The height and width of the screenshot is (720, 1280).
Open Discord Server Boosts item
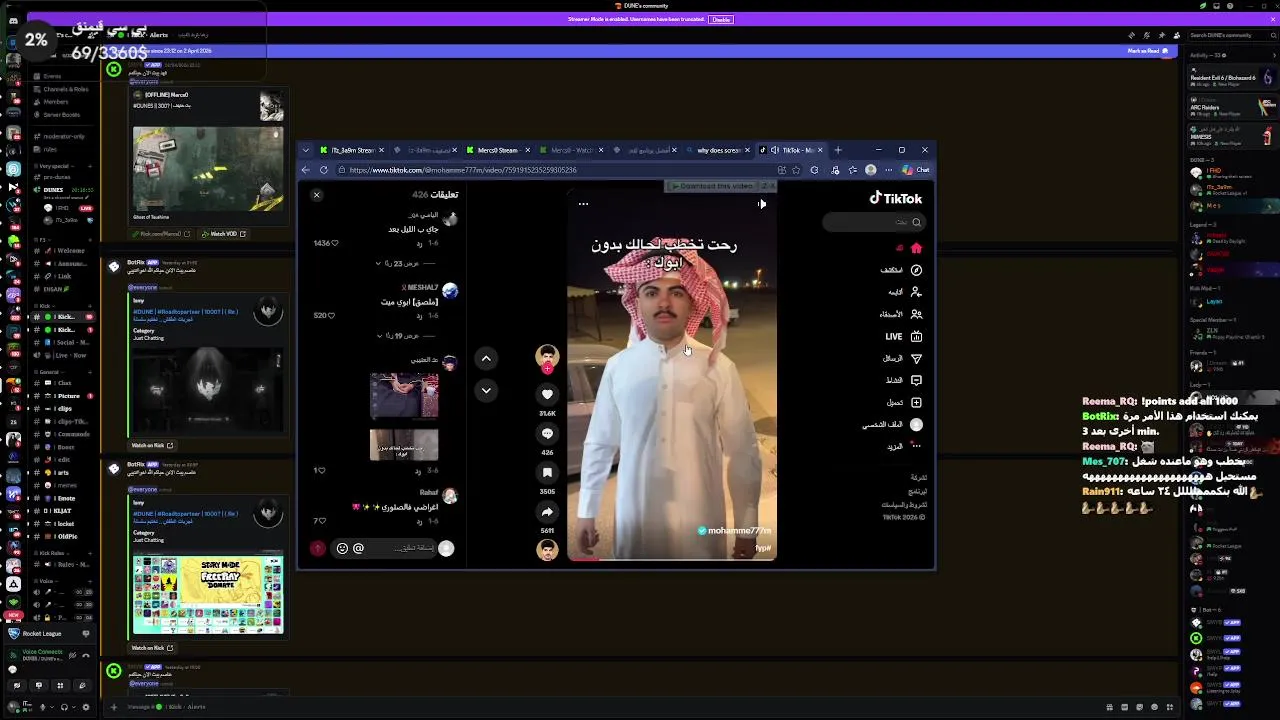61,114
